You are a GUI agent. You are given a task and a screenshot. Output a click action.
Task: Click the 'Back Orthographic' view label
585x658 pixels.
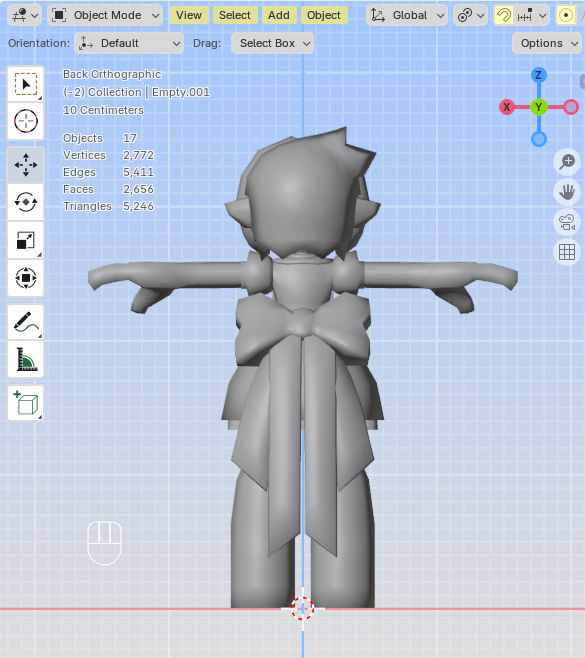tap(112, 74)
